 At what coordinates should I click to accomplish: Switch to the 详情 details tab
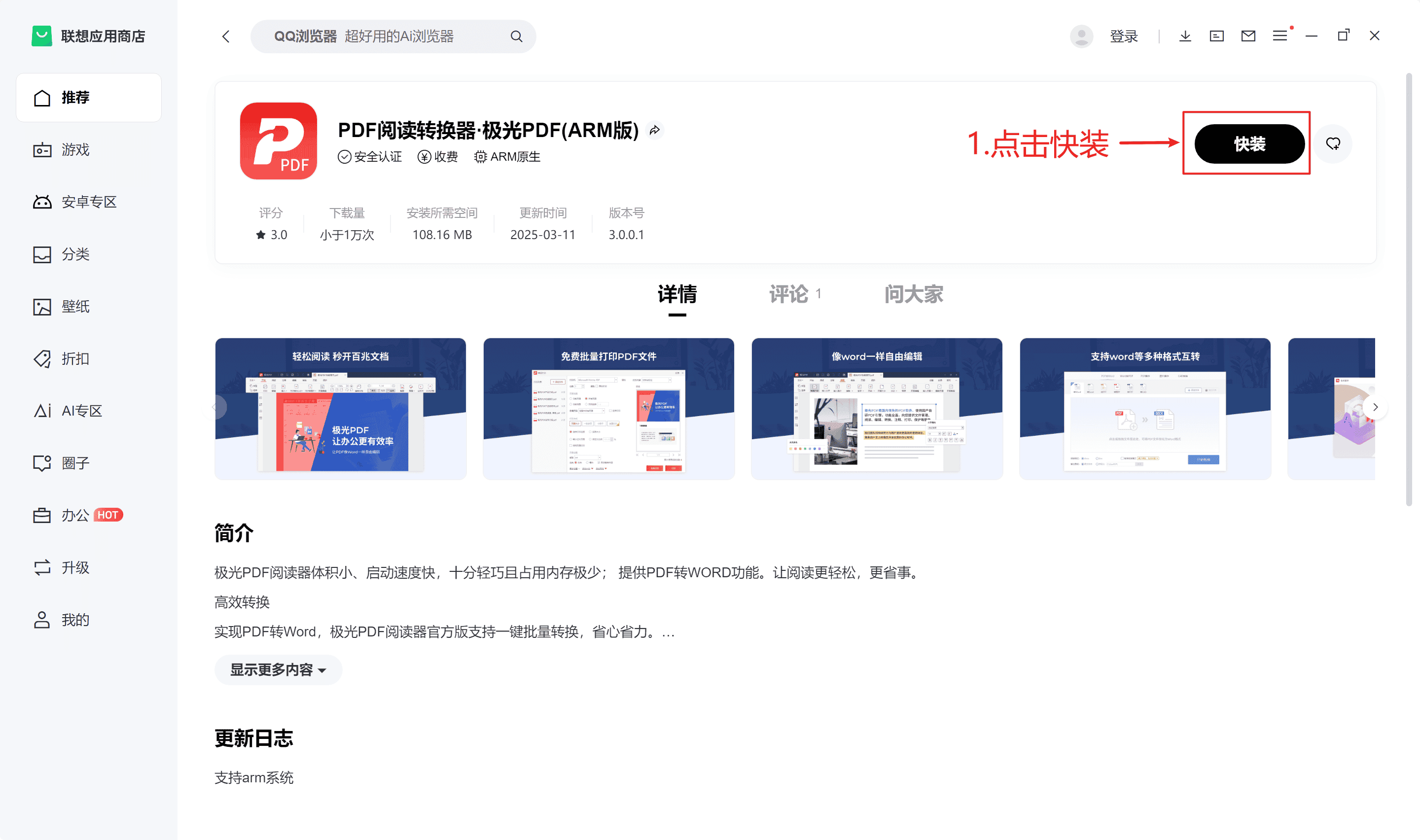coord(677,294)
